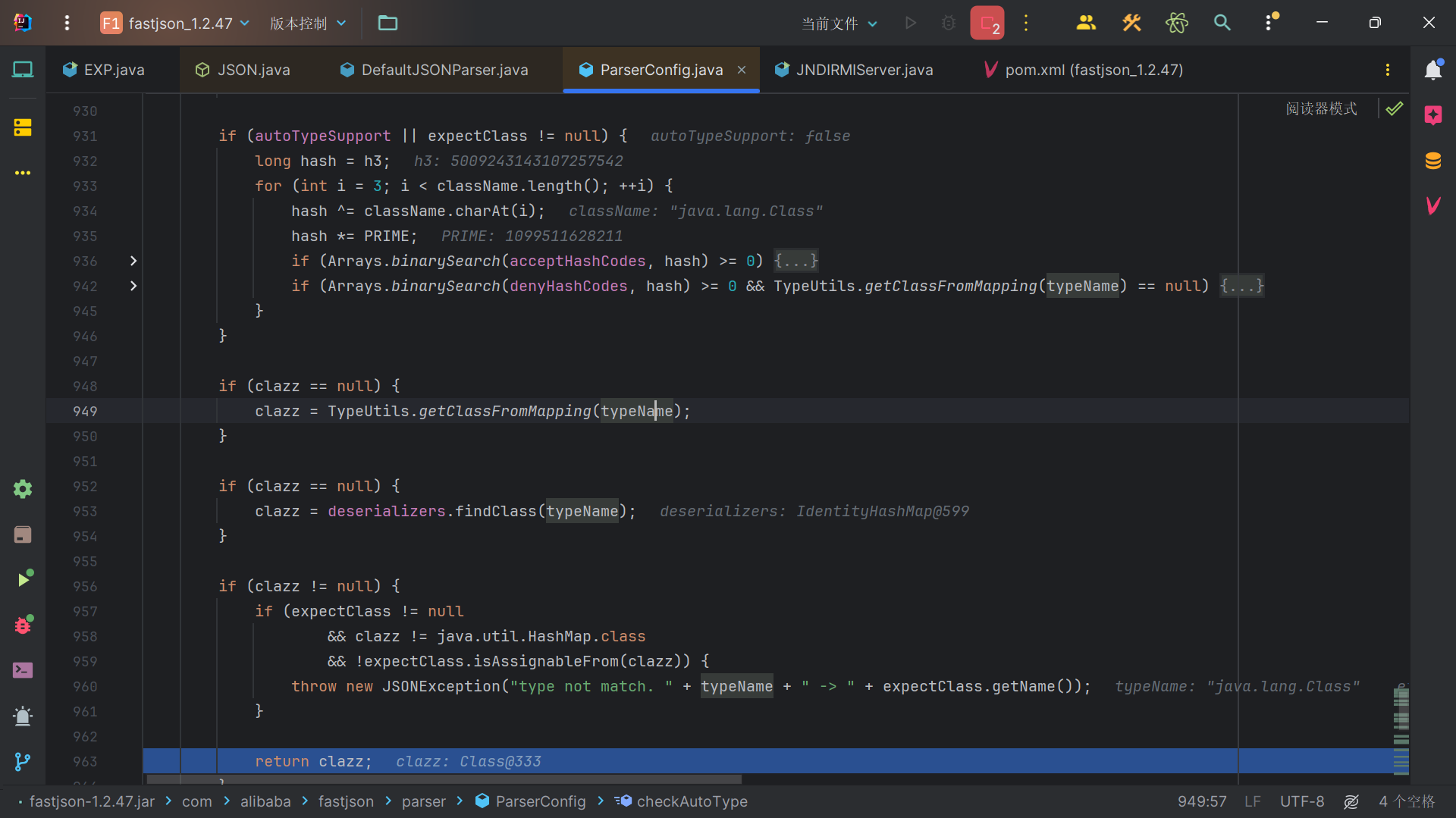1456x818 pixels.
Task: Open the Build tool window icon
Action: click(23, 534)
